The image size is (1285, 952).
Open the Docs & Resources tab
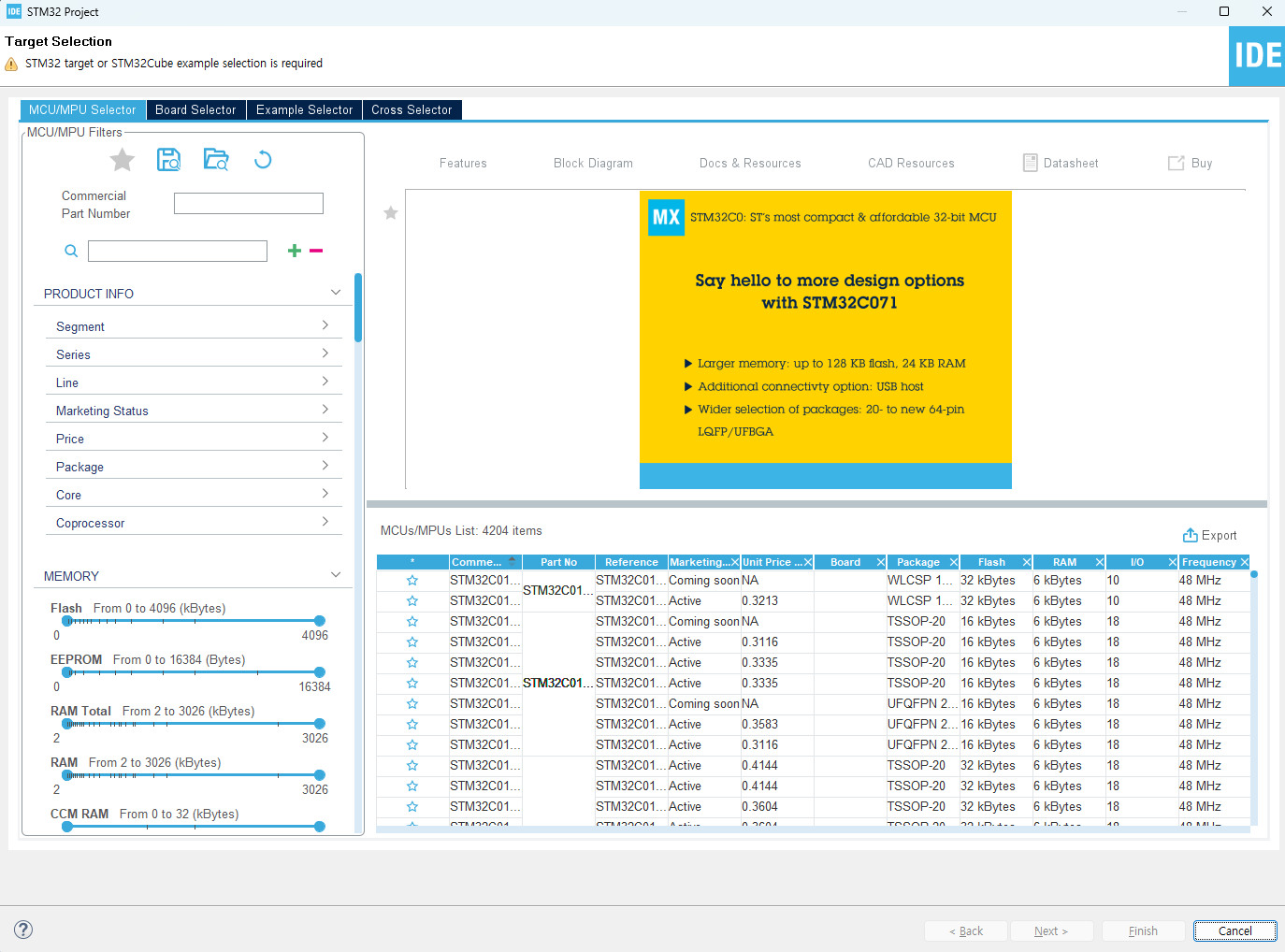tap(750, 163)
